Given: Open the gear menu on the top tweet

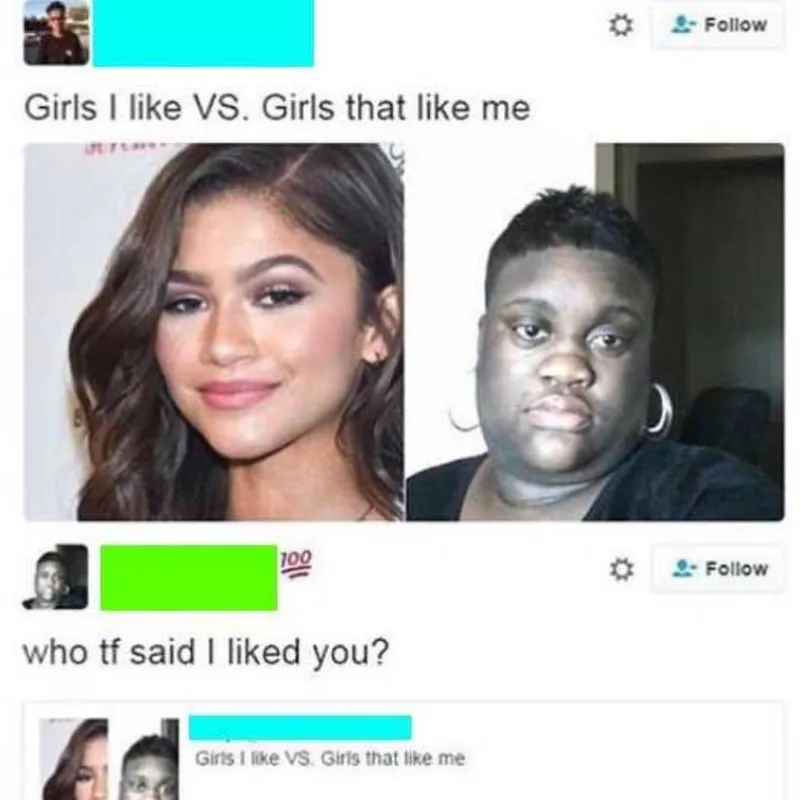Looking at the screenshot, I should point(621,24).
